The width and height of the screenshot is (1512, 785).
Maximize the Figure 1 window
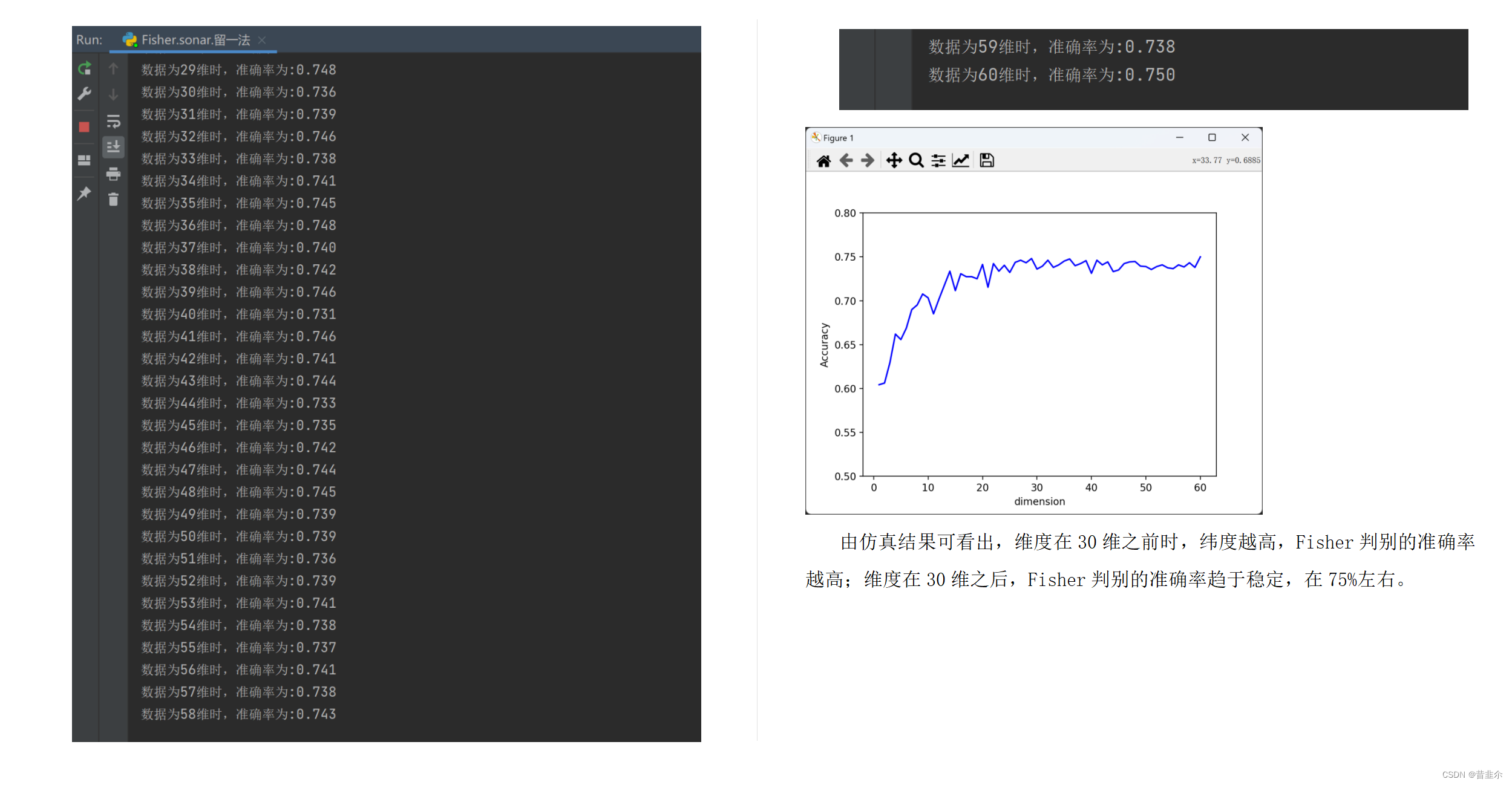tap(1212, 137)
